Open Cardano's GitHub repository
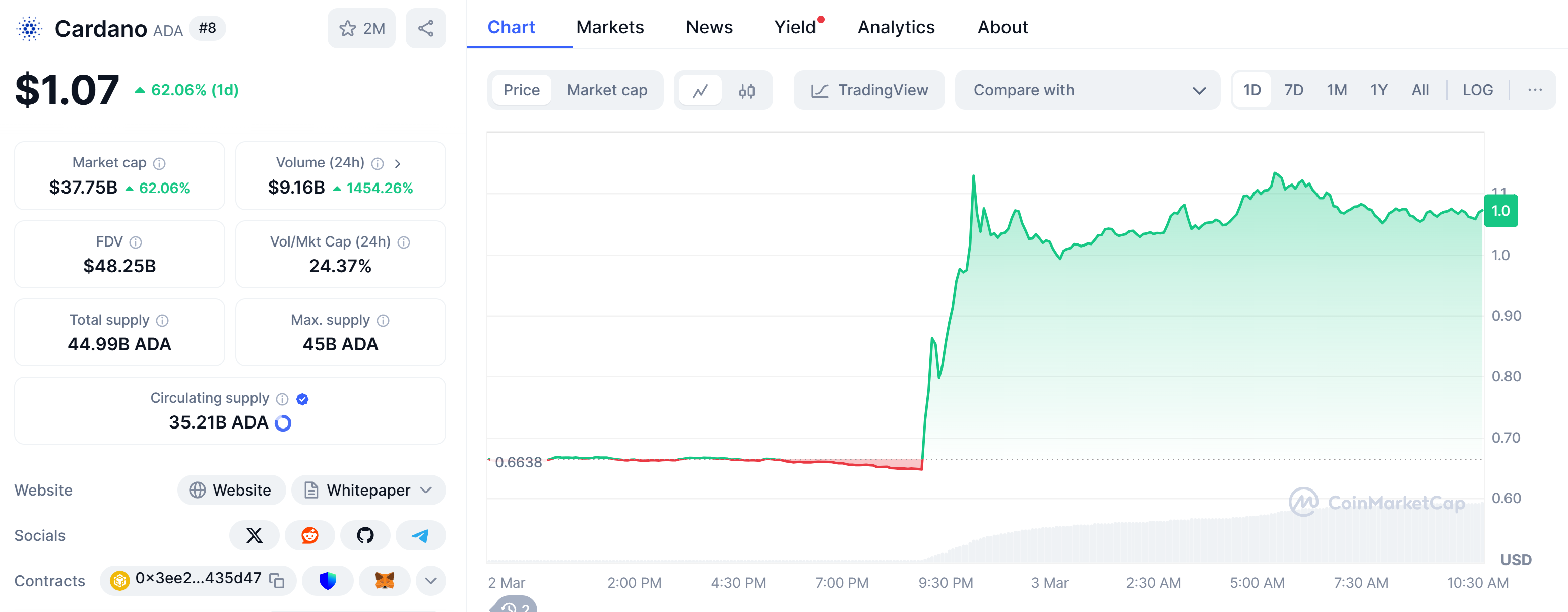This screenshot has width=1568, height=612. [365, 535]
